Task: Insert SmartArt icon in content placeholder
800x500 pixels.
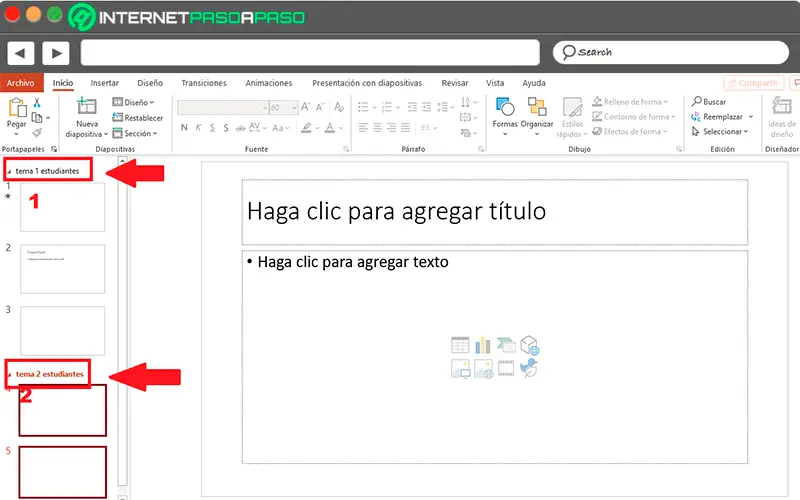Action: 506,345
